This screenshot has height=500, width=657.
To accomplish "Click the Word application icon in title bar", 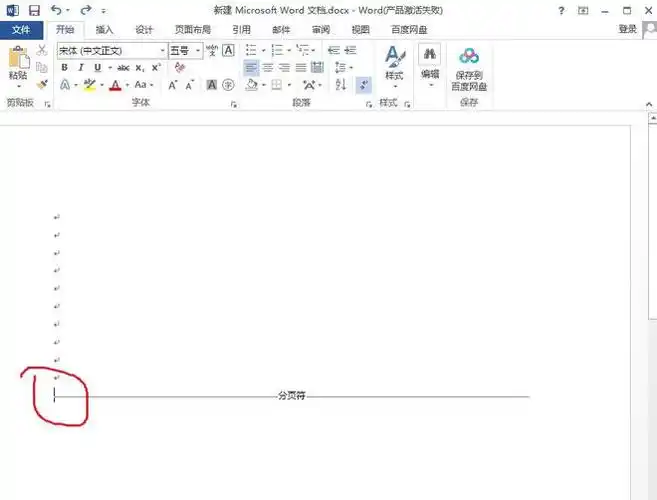I will tap(13, 10).
